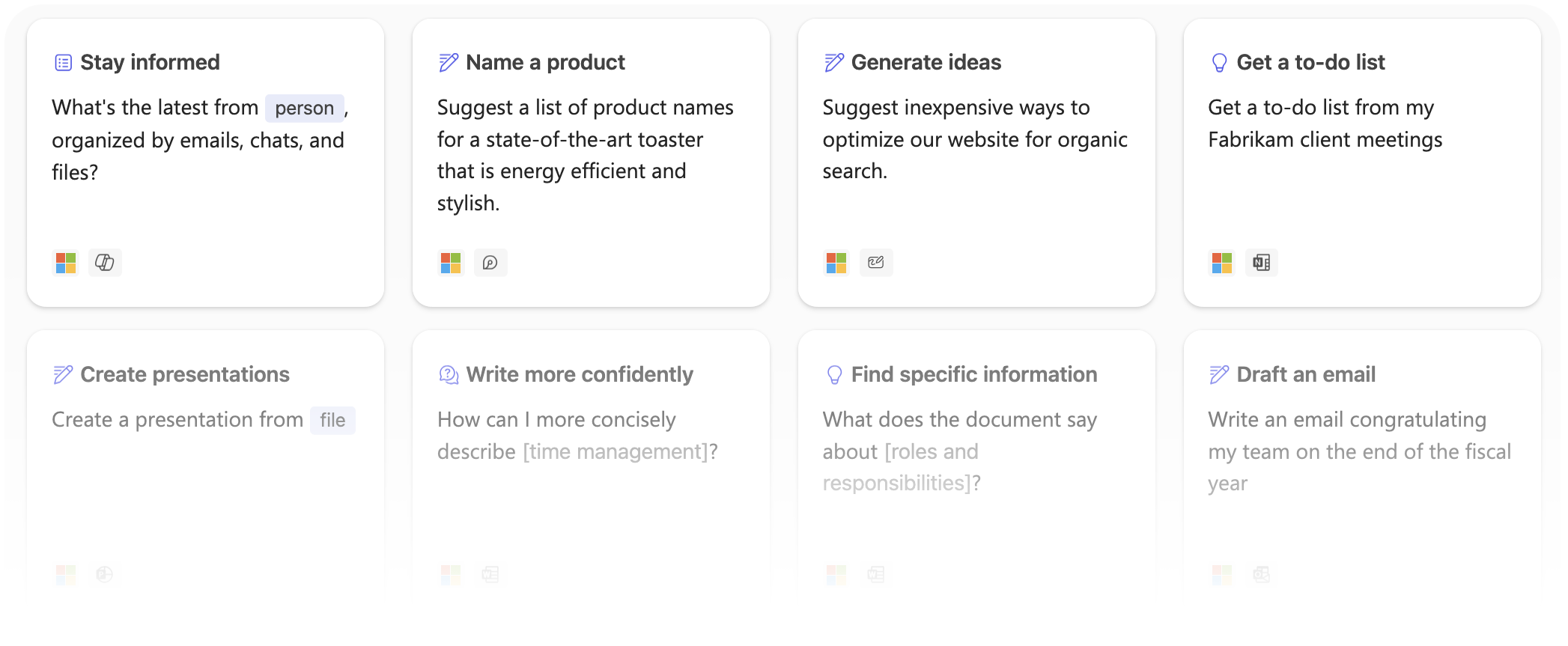Click the Microsoft logo on Stay informed card
The image size is (1568, 646).
(x=66, y=263)
